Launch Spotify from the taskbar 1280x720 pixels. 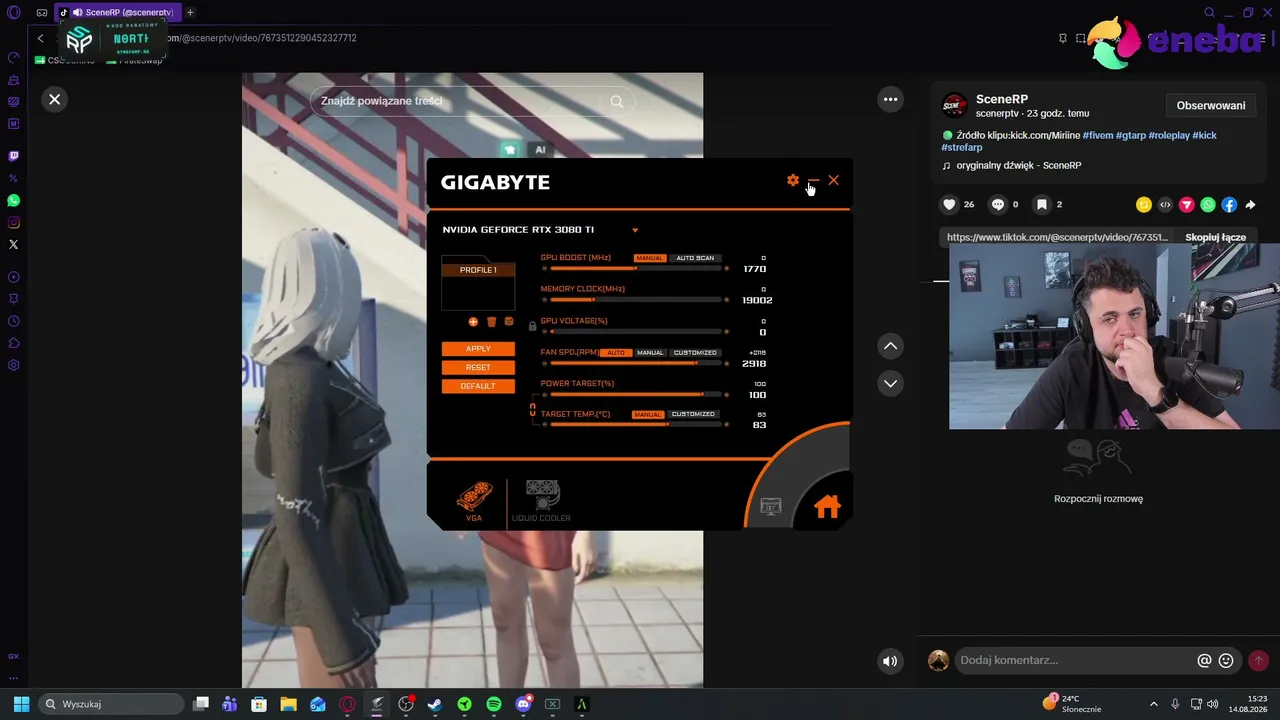click(x=494, y=704)
